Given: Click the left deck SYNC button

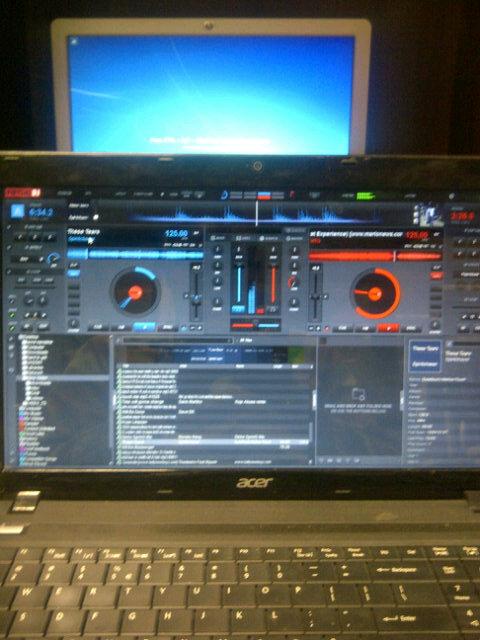Looking at the screenshot, I should (x=167, y=328).
